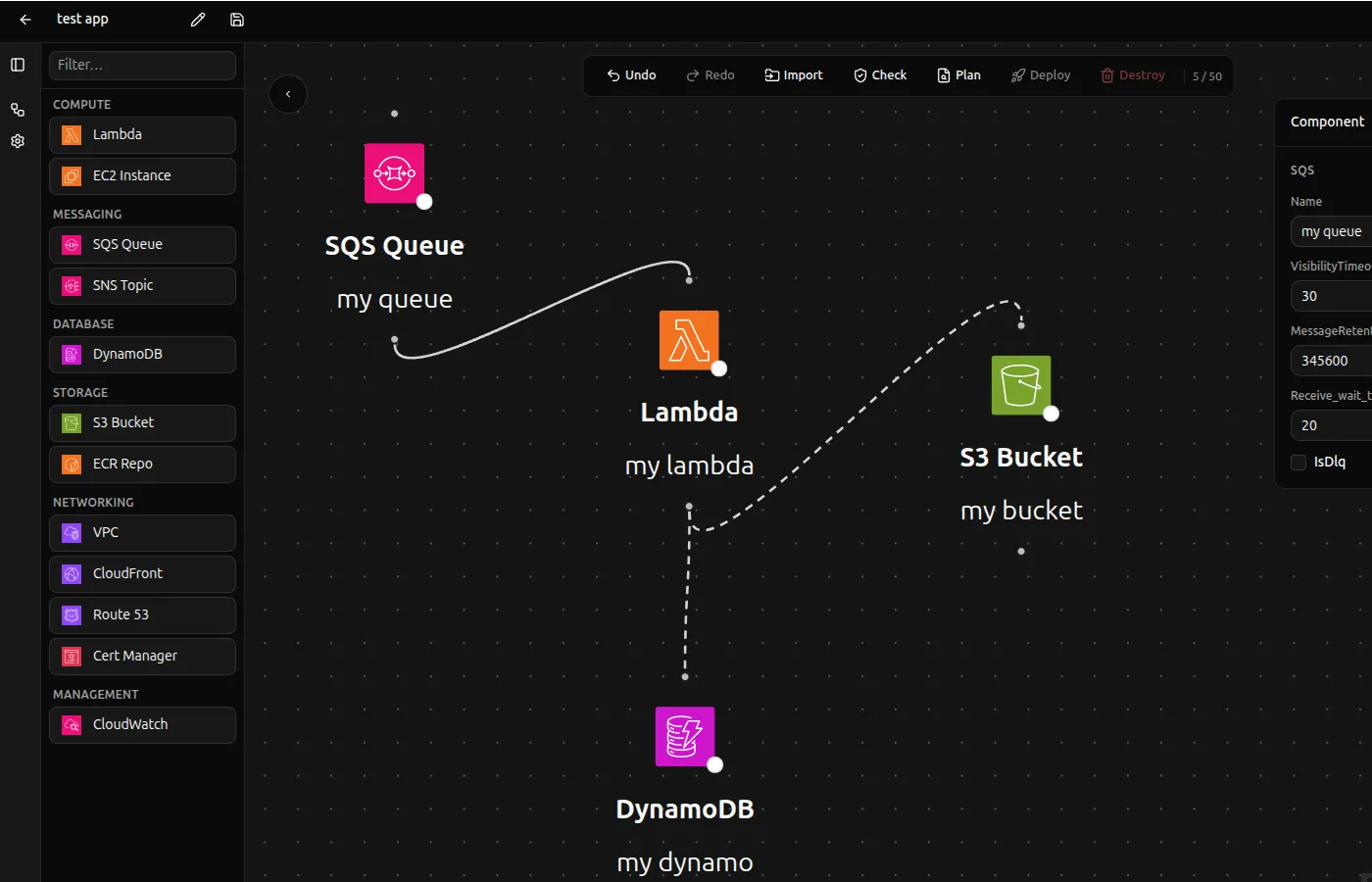Image resolution: width=1372 pixels, height=882 pixels.
Task: Add a Lambda component from the palette
Action: click(x=142, y=135)
